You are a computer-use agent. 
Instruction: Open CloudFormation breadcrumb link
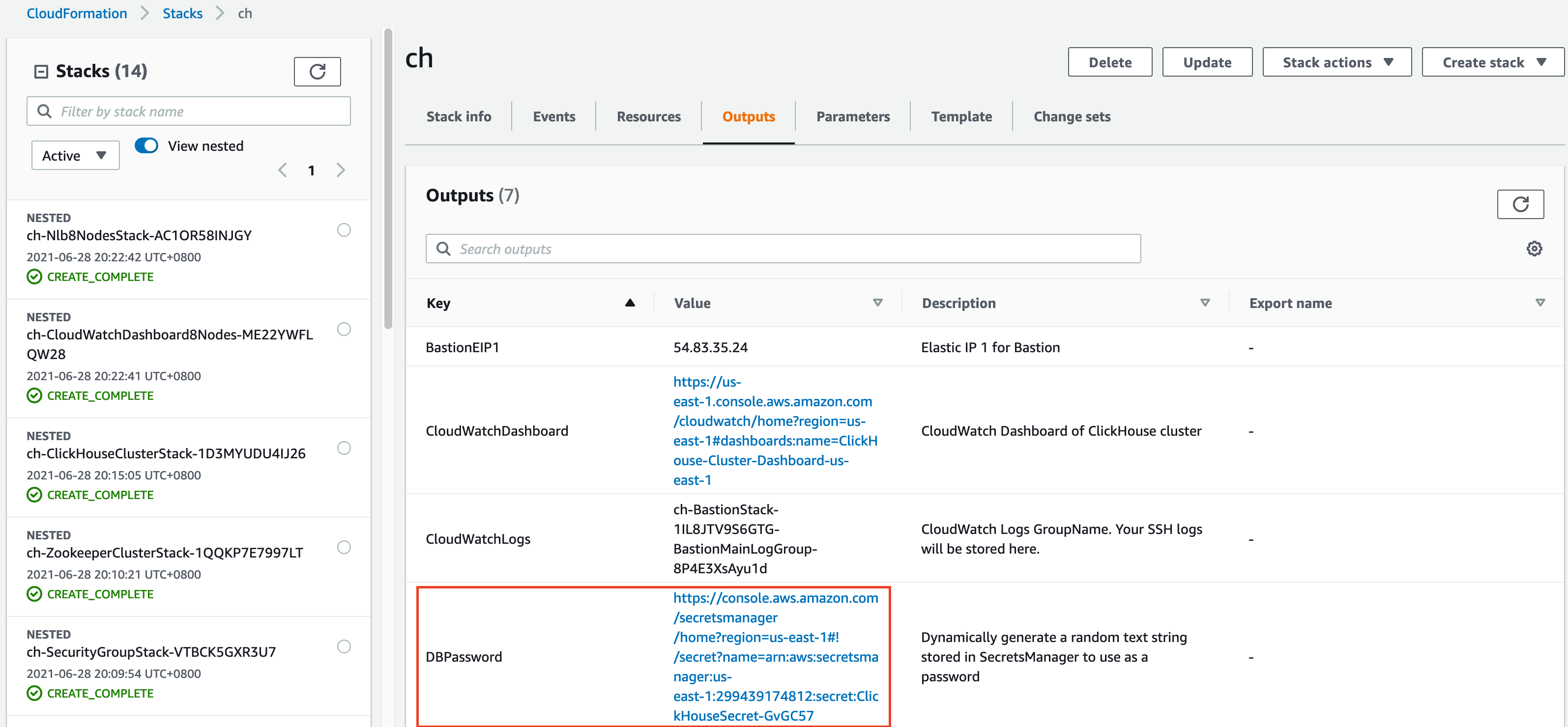pos(77,13)
